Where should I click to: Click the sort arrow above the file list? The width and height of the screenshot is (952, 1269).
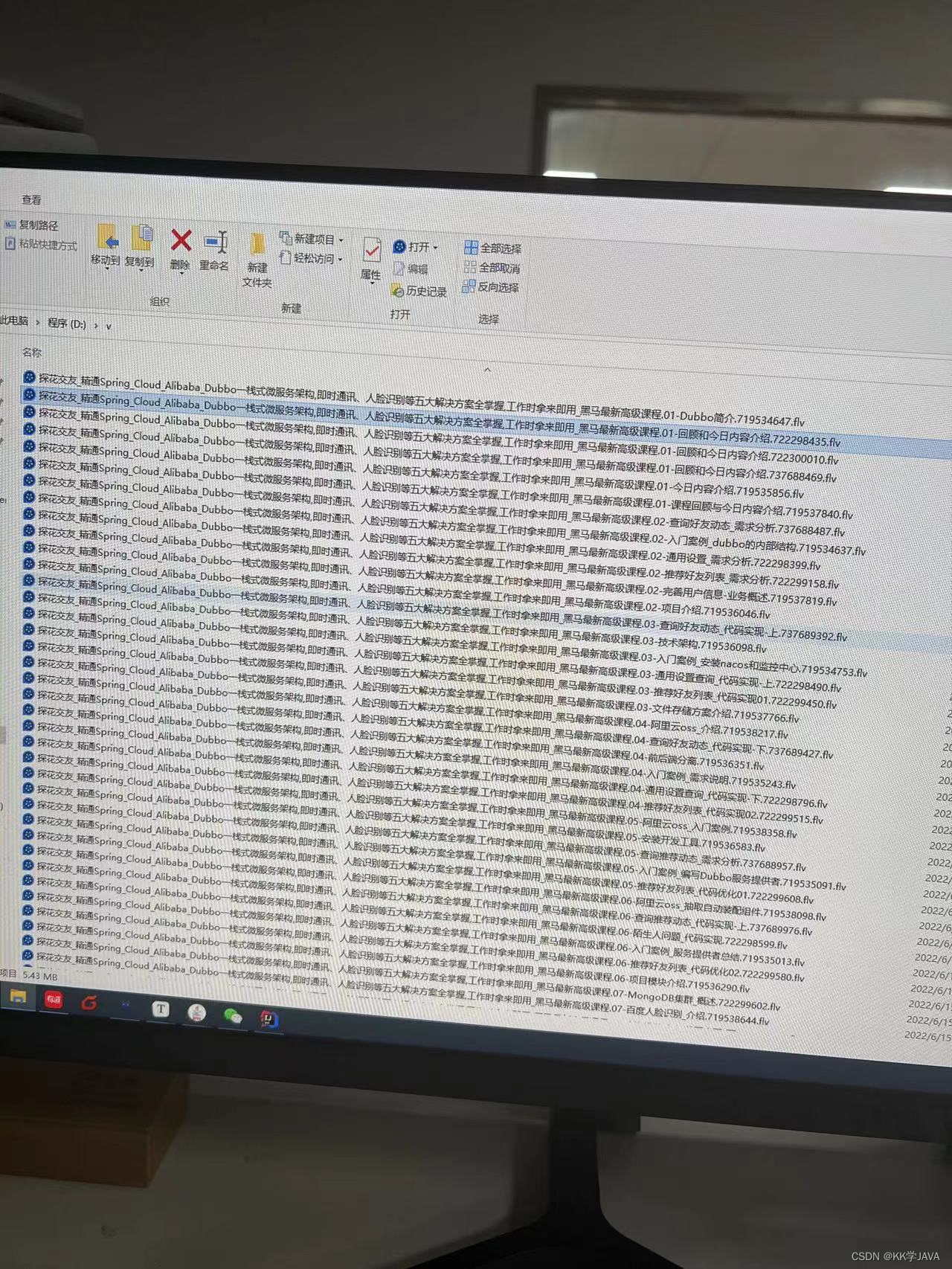click(487, 370)
